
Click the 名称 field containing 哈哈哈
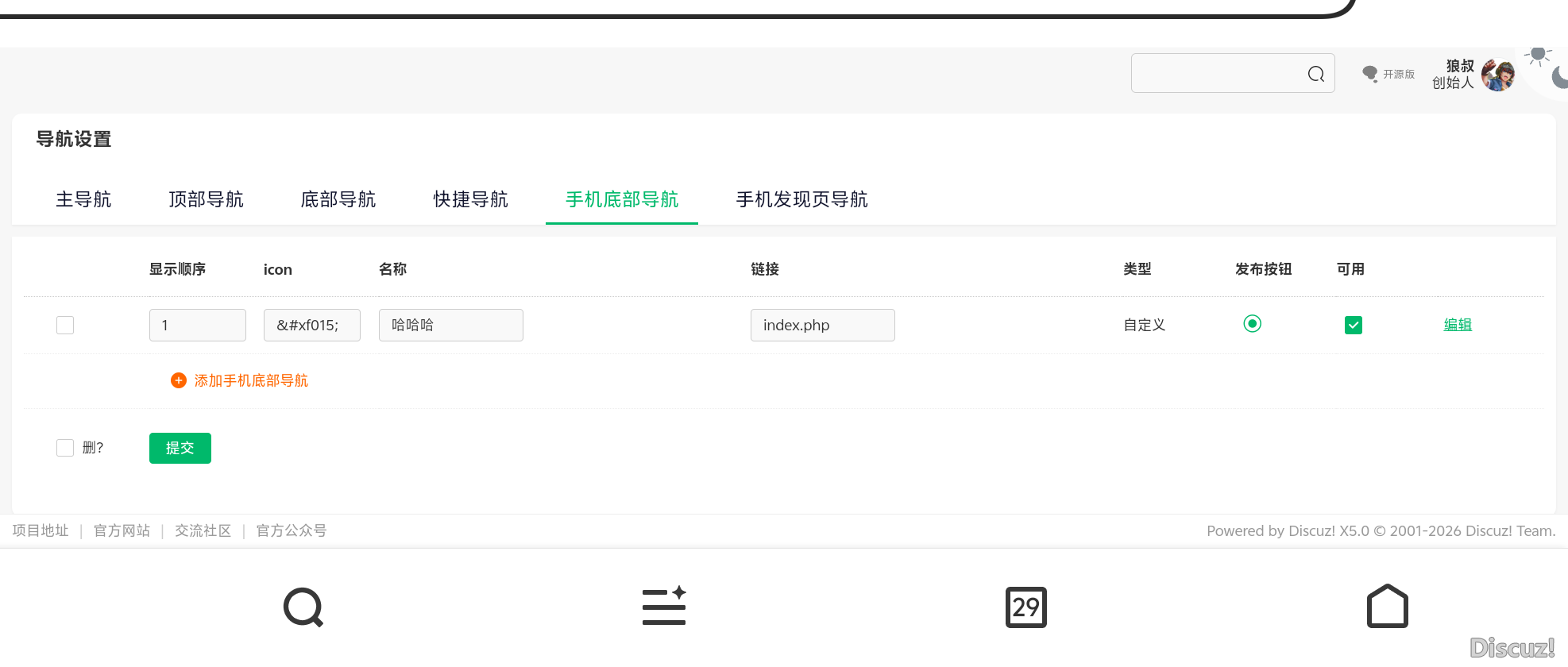pos(451,325)
